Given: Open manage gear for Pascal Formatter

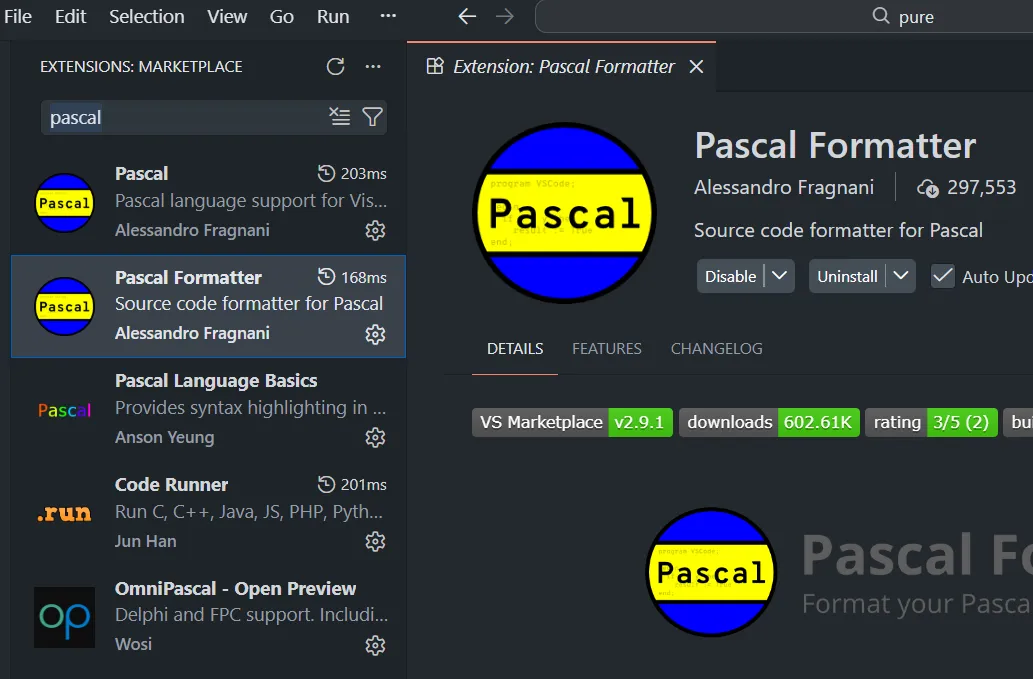Looking at the screenshot, I should pyautogui.click(x=375, y=334).
